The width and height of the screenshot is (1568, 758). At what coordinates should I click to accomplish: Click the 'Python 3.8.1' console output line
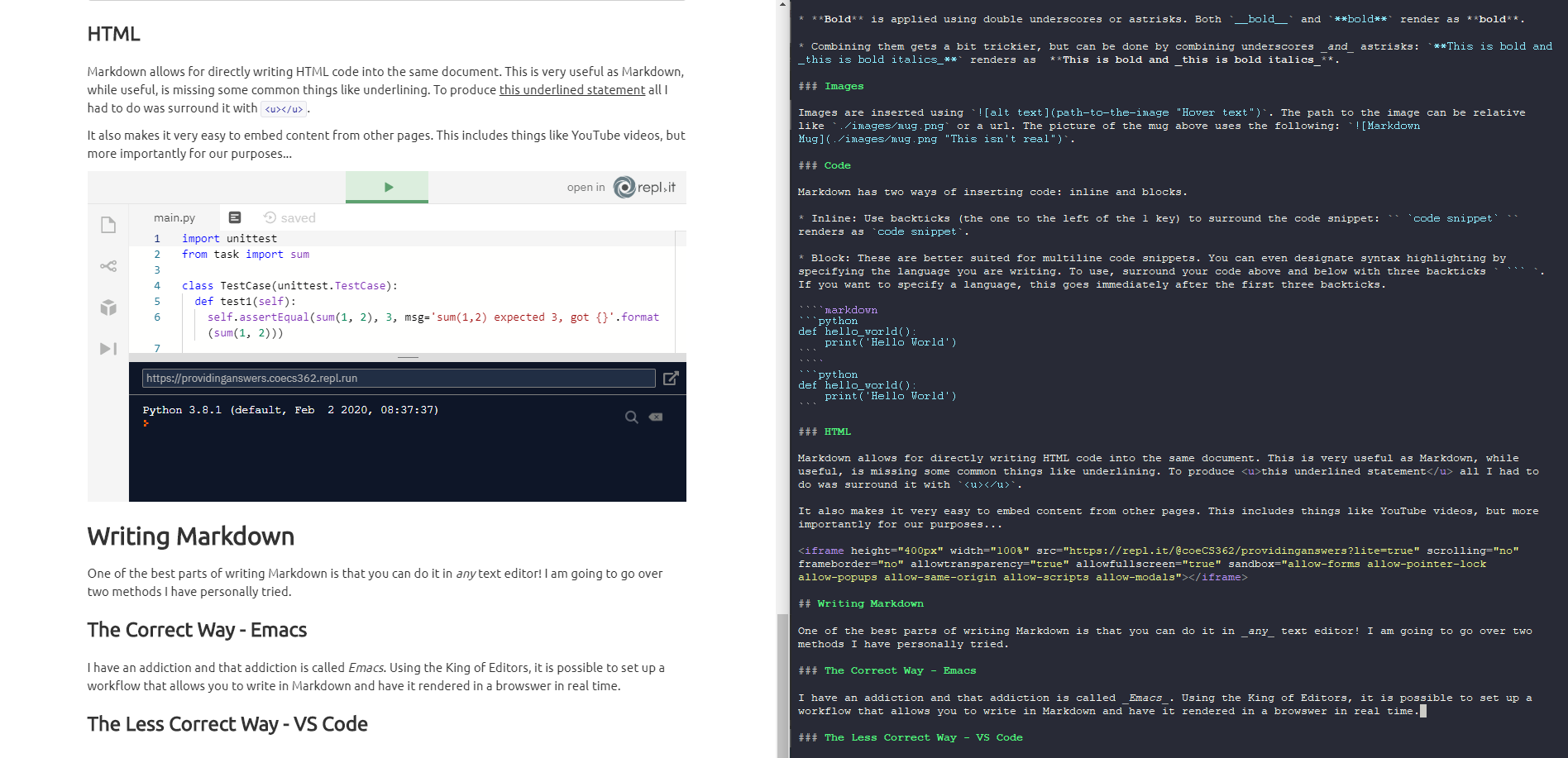tap(290, 409)
